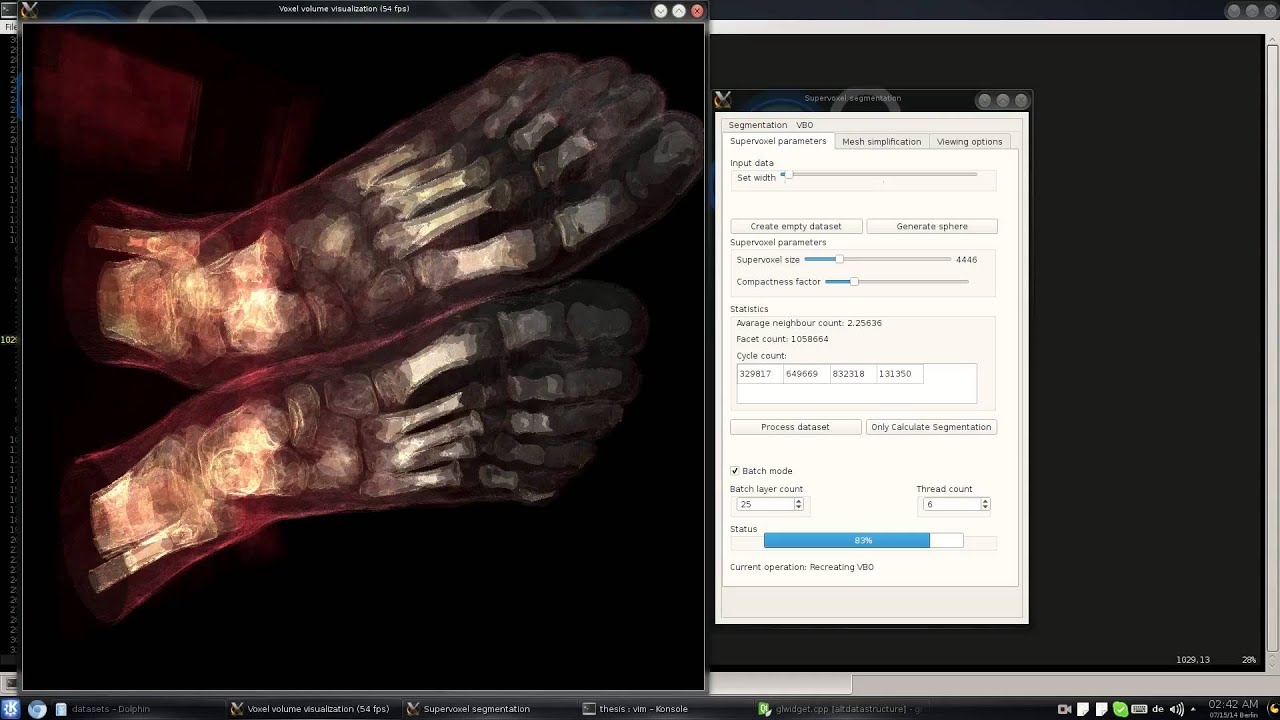Click Only Calculate Segmentation button
This screenshot has width=1280, height=720.
coord(931,427)
